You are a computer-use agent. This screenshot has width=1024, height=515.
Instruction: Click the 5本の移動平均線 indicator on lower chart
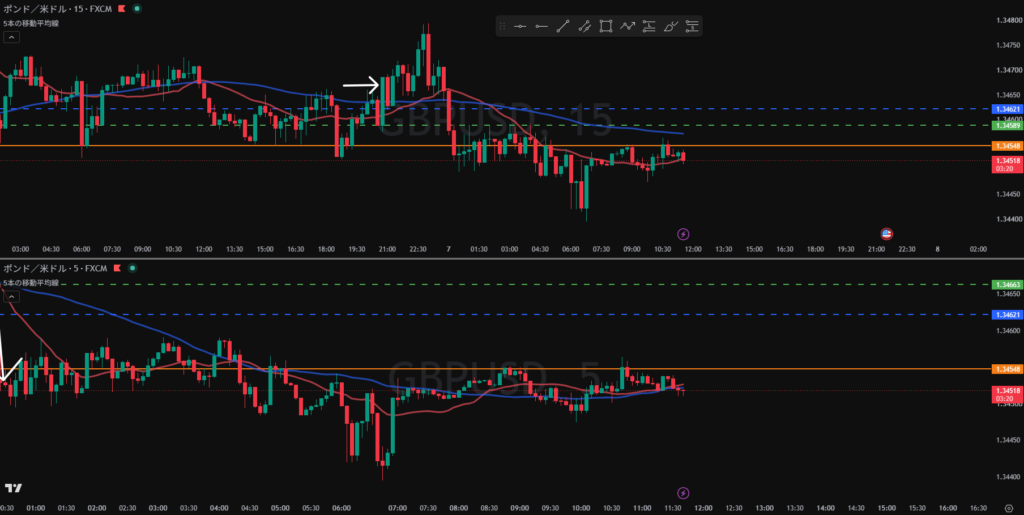coord(31,283)
